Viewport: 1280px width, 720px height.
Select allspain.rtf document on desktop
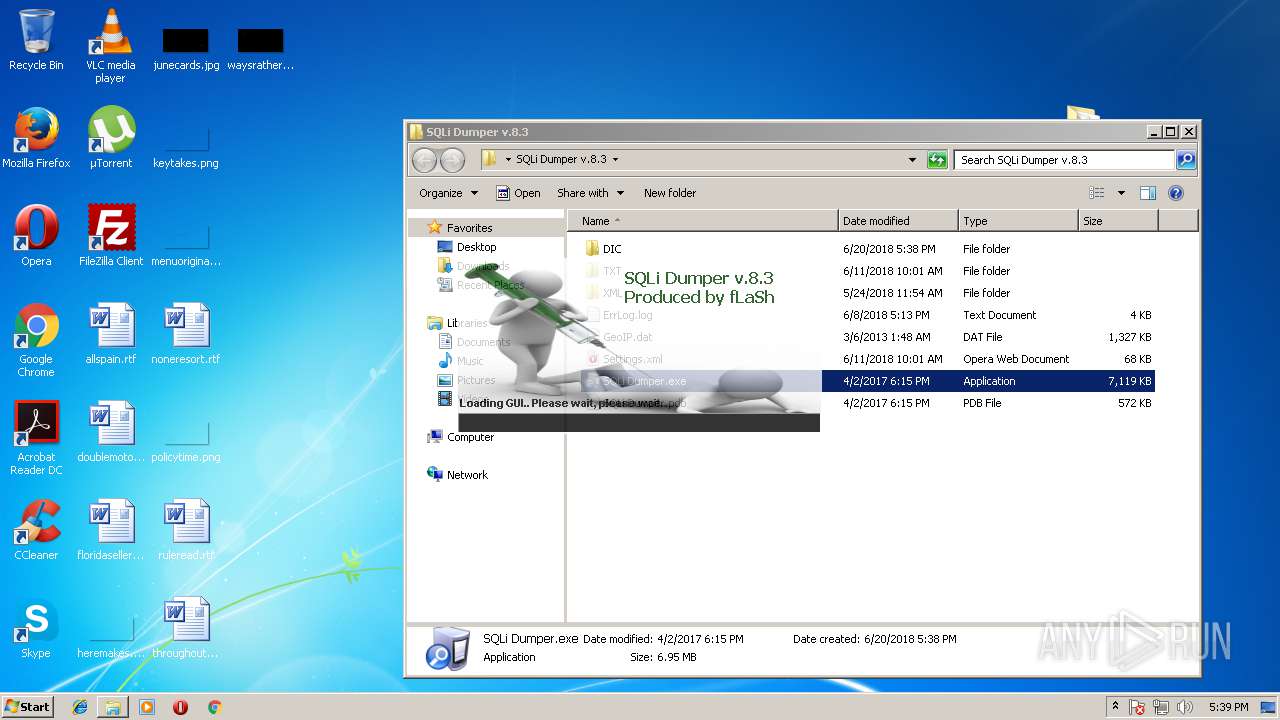tap(110, 334)
